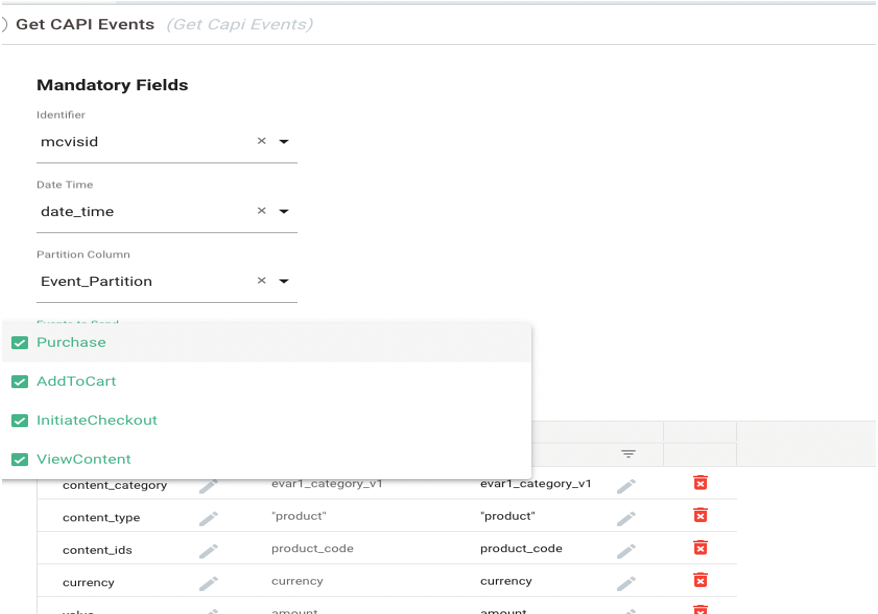
Task: Open the Date Time dropdown arrow
Action: 284,212
